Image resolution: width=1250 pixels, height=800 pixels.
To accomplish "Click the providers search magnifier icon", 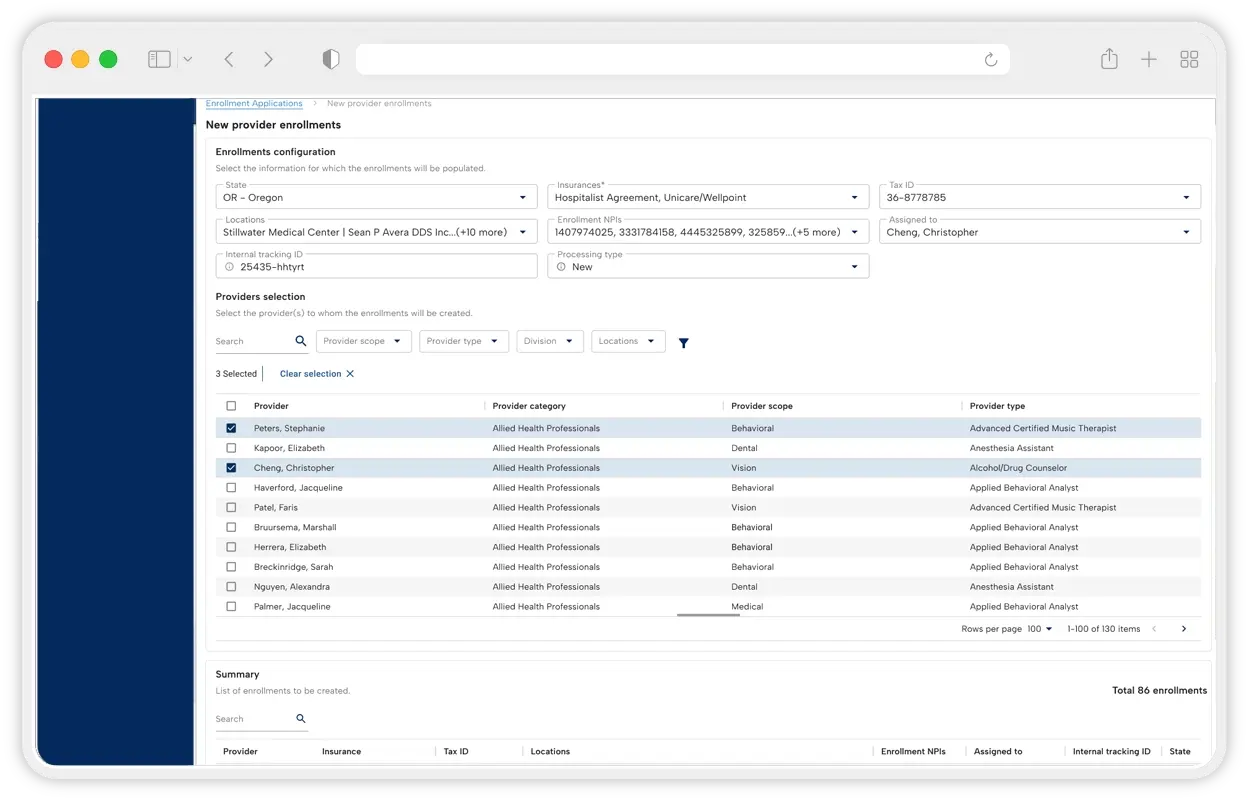I will 301,341.
